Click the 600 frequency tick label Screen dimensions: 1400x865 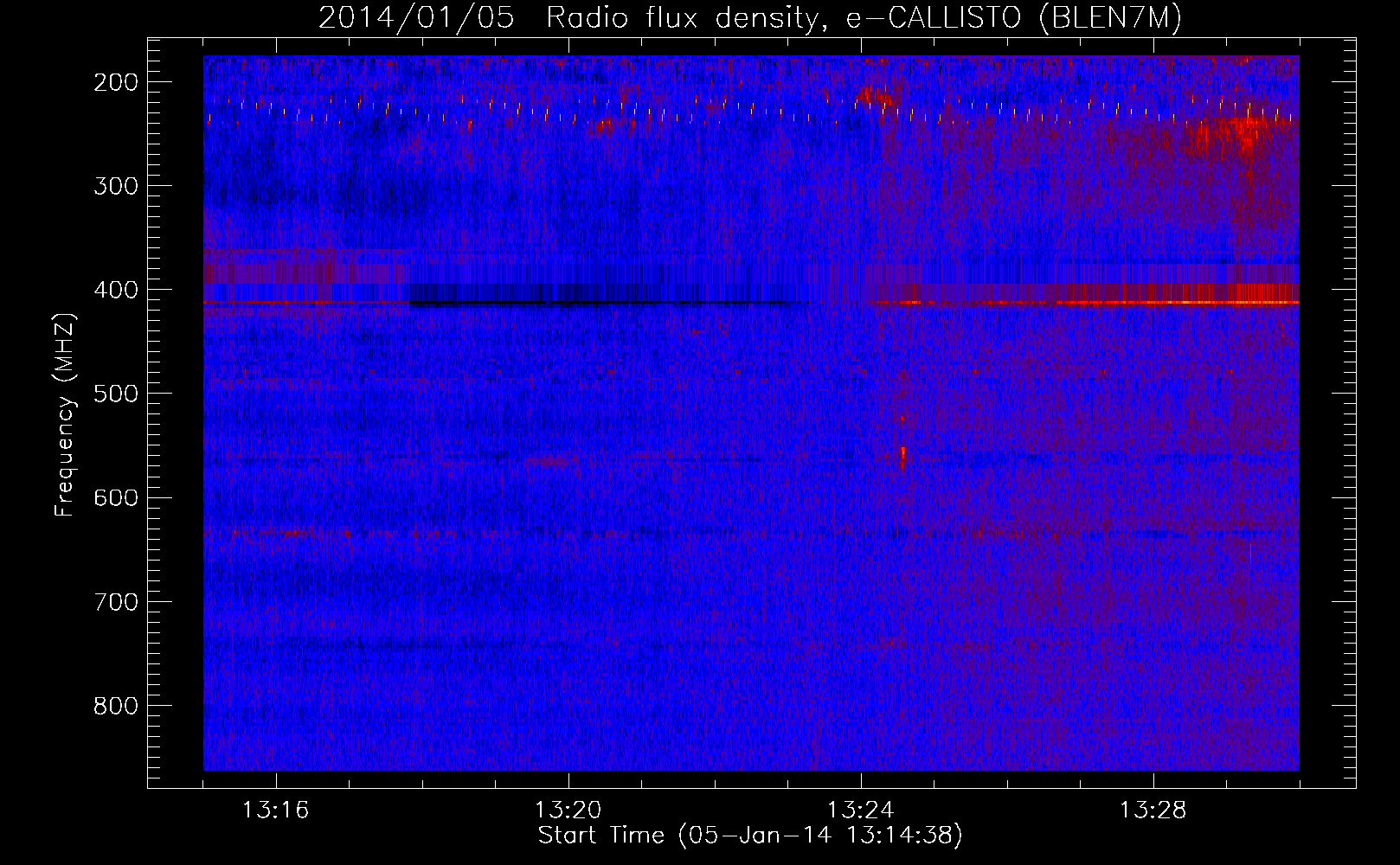click(116, 497)
